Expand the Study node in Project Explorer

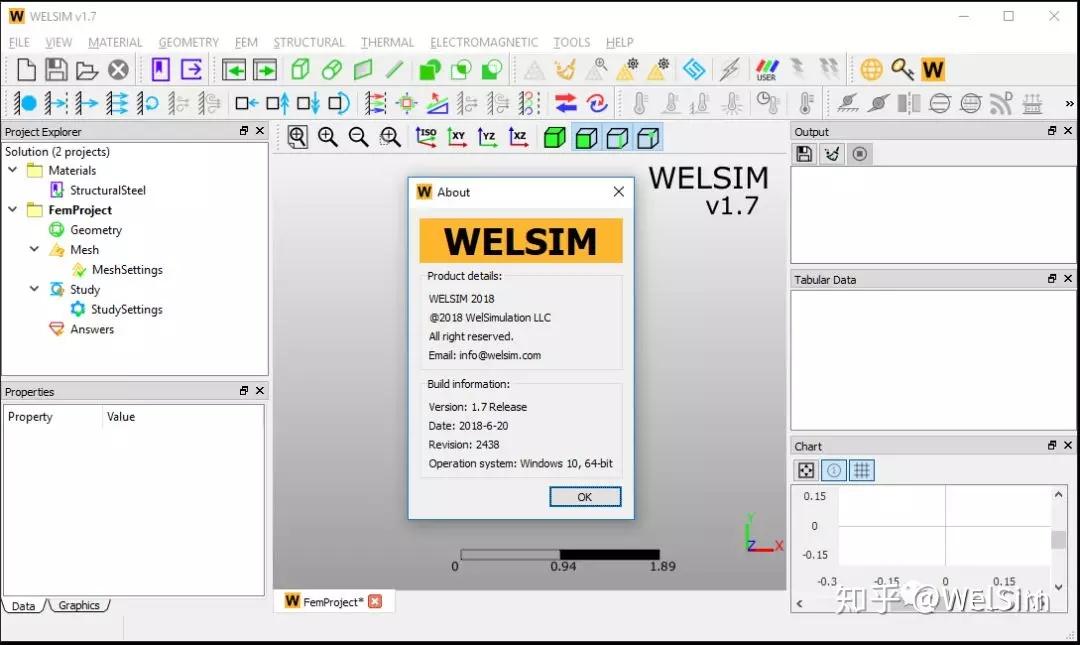(34, 289)
